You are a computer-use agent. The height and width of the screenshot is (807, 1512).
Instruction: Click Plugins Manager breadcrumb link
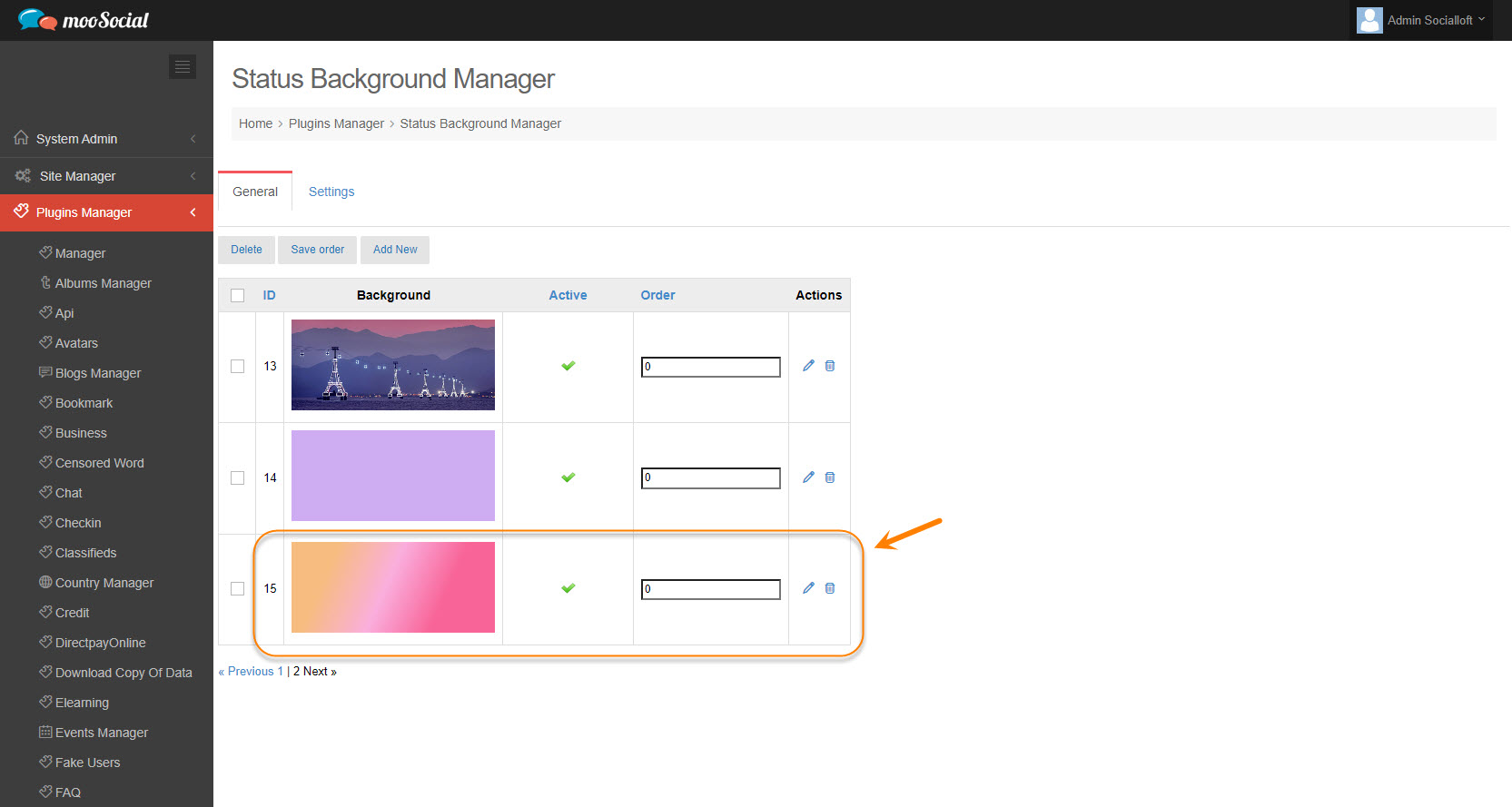pos(336,123)
